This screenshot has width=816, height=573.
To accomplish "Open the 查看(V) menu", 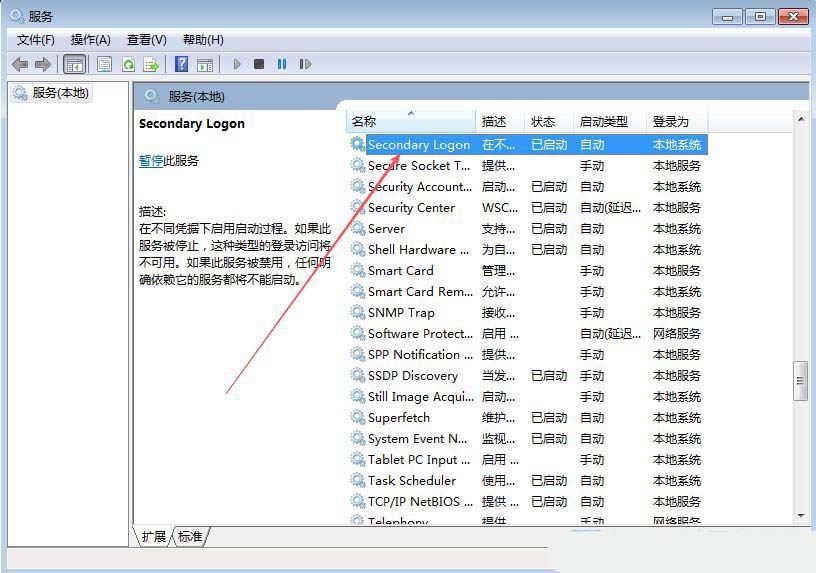I will click(146, 40).
